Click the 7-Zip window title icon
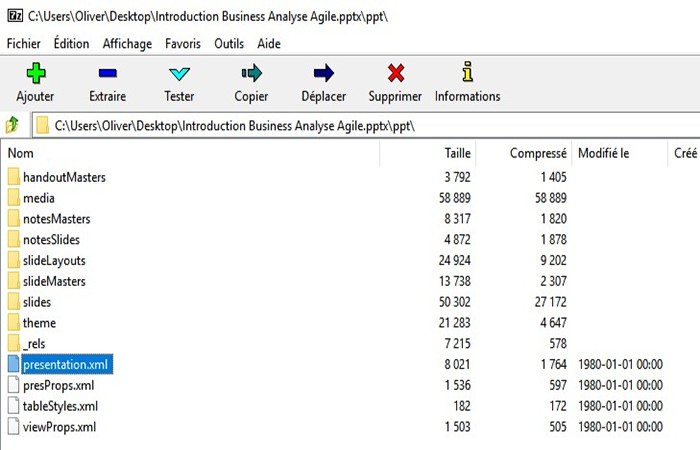Screen dimensions: 700x450 click(x=15, y=16)
